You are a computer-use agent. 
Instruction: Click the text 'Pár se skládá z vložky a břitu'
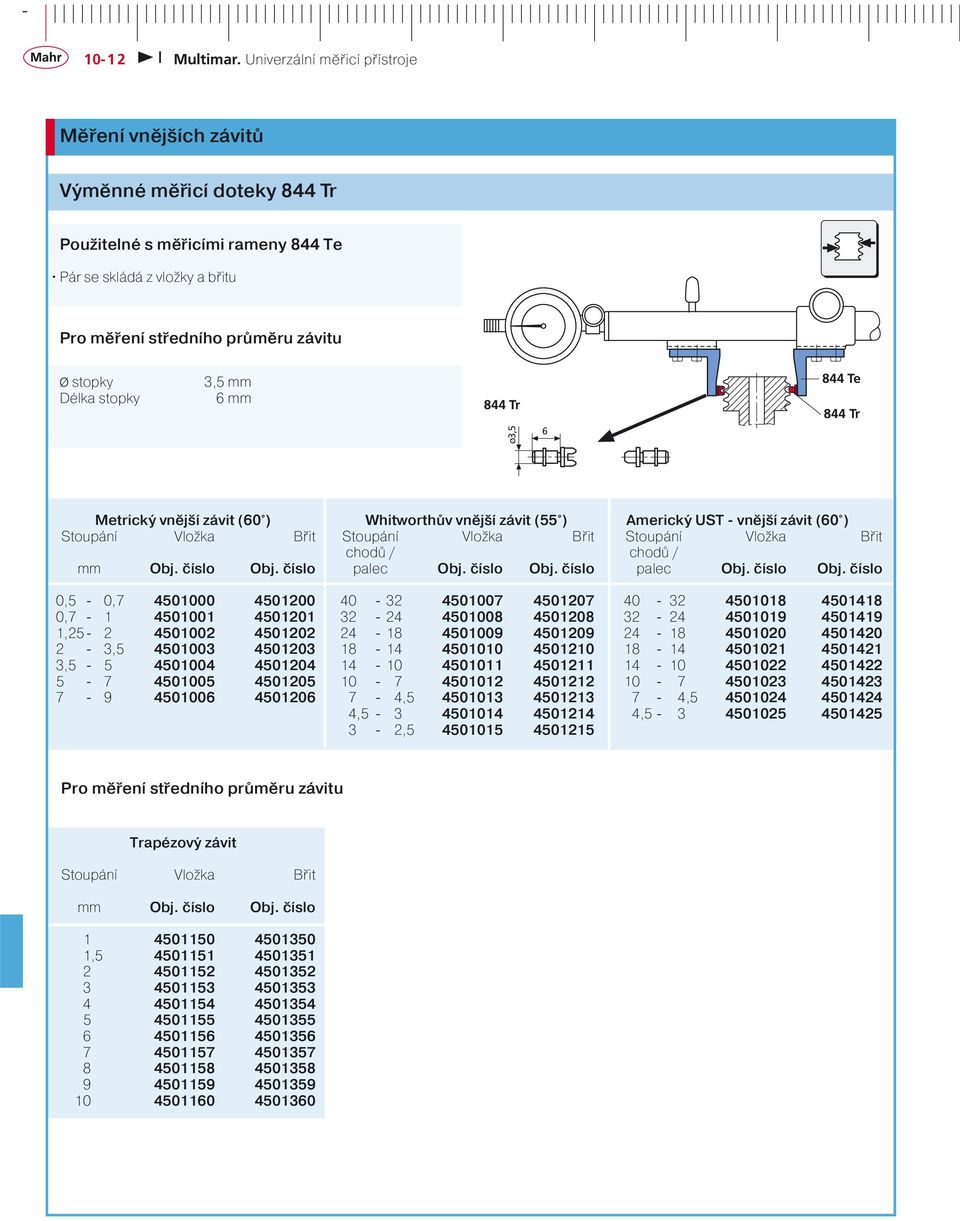[x=148, y=277]
